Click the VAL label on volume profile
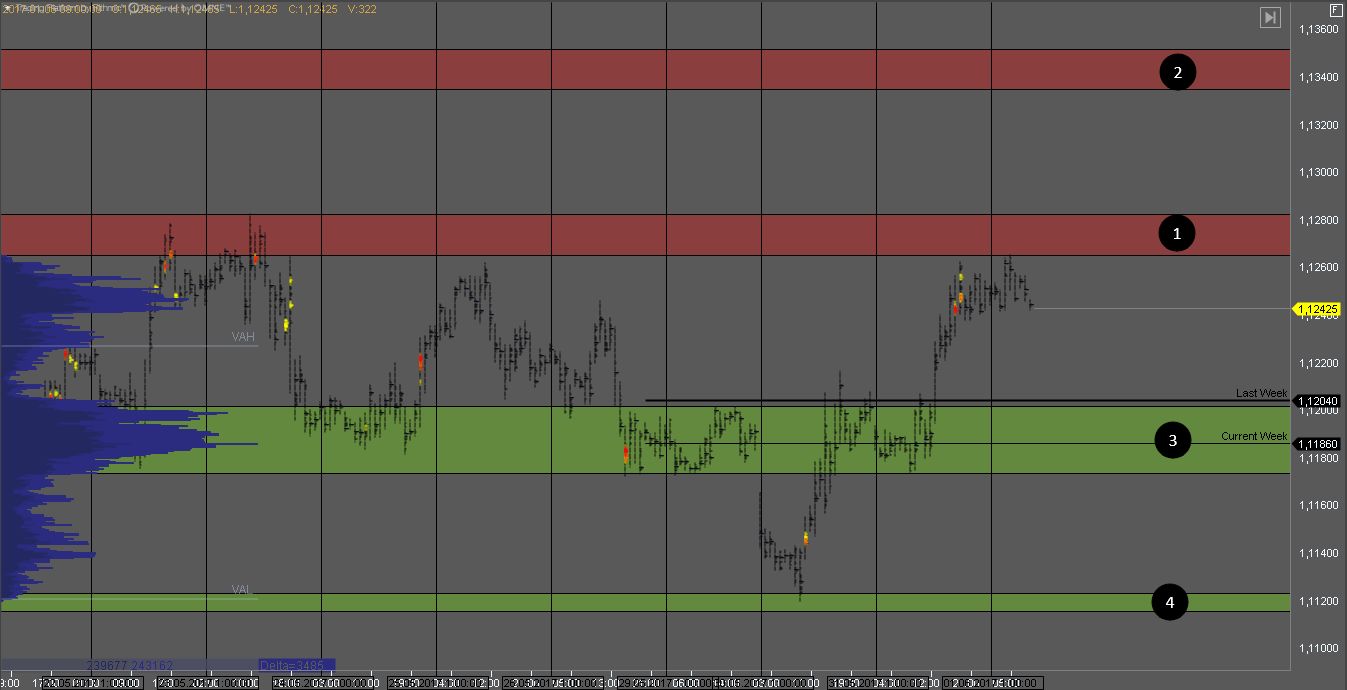 click(x=242, y=590)
